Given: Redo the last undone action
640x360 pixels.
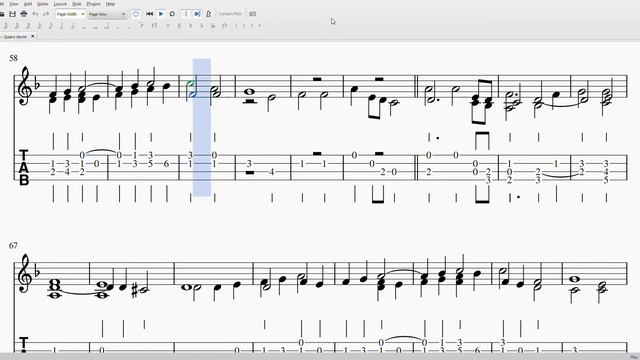Looking at the screenshot, I should coord(46,14).
